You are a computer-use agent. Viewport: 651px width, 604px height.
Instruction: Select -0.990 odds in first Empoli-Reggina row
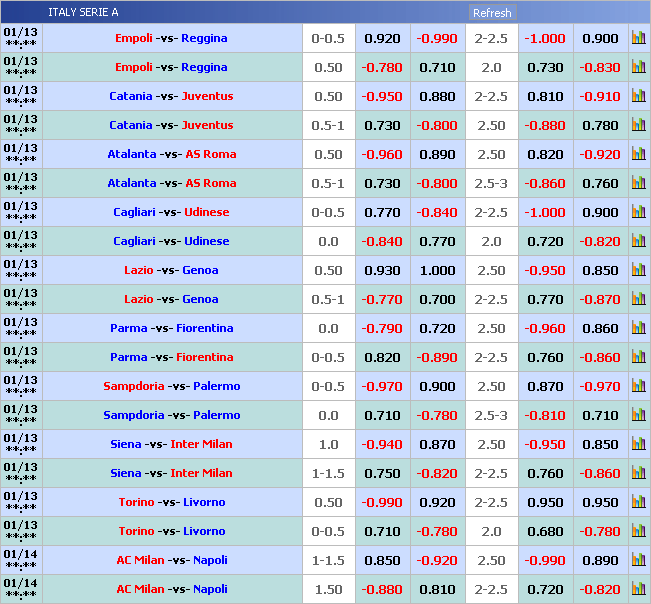[x=437, y=38]
